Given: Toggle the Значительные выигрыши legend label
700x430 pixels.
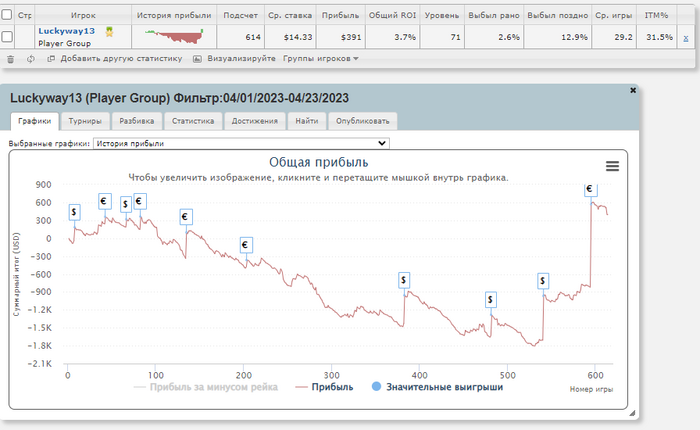Looking at the screenshot, I should (x=445, y=387).
